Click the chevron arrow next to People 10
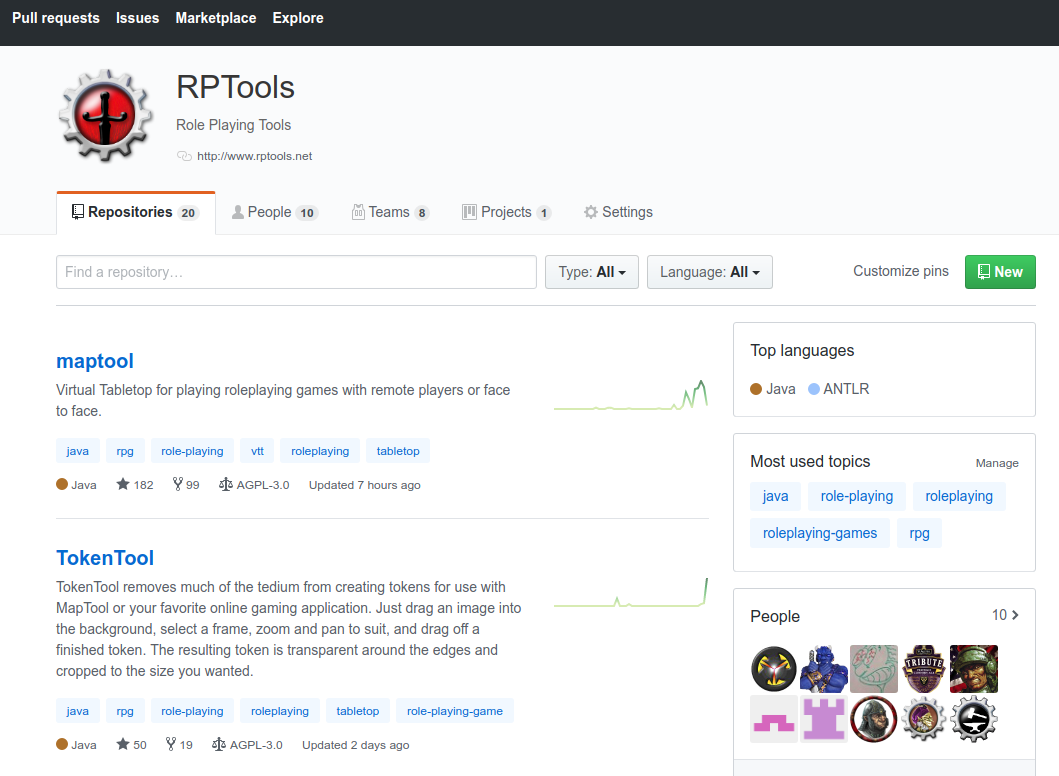This screenshot has height=776, width=1059. coord(1015,615)
